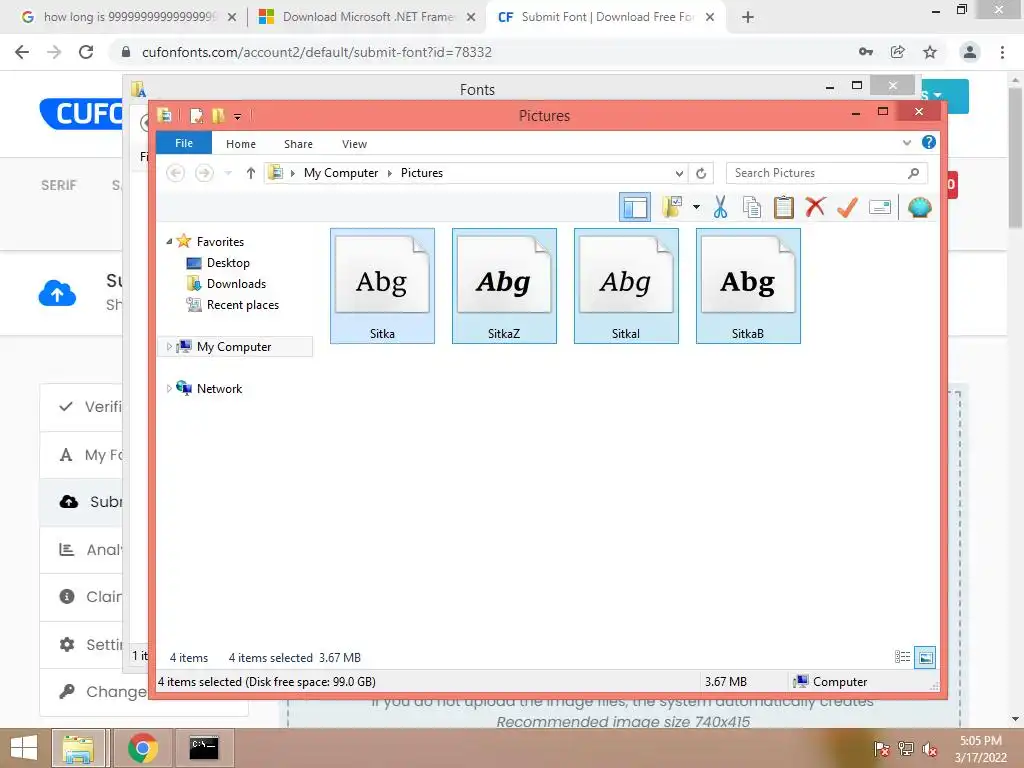Click the File Explorer taskbar icon
Image resolution: width=1024 pixels, height=768 pixels.
point(78,748)
